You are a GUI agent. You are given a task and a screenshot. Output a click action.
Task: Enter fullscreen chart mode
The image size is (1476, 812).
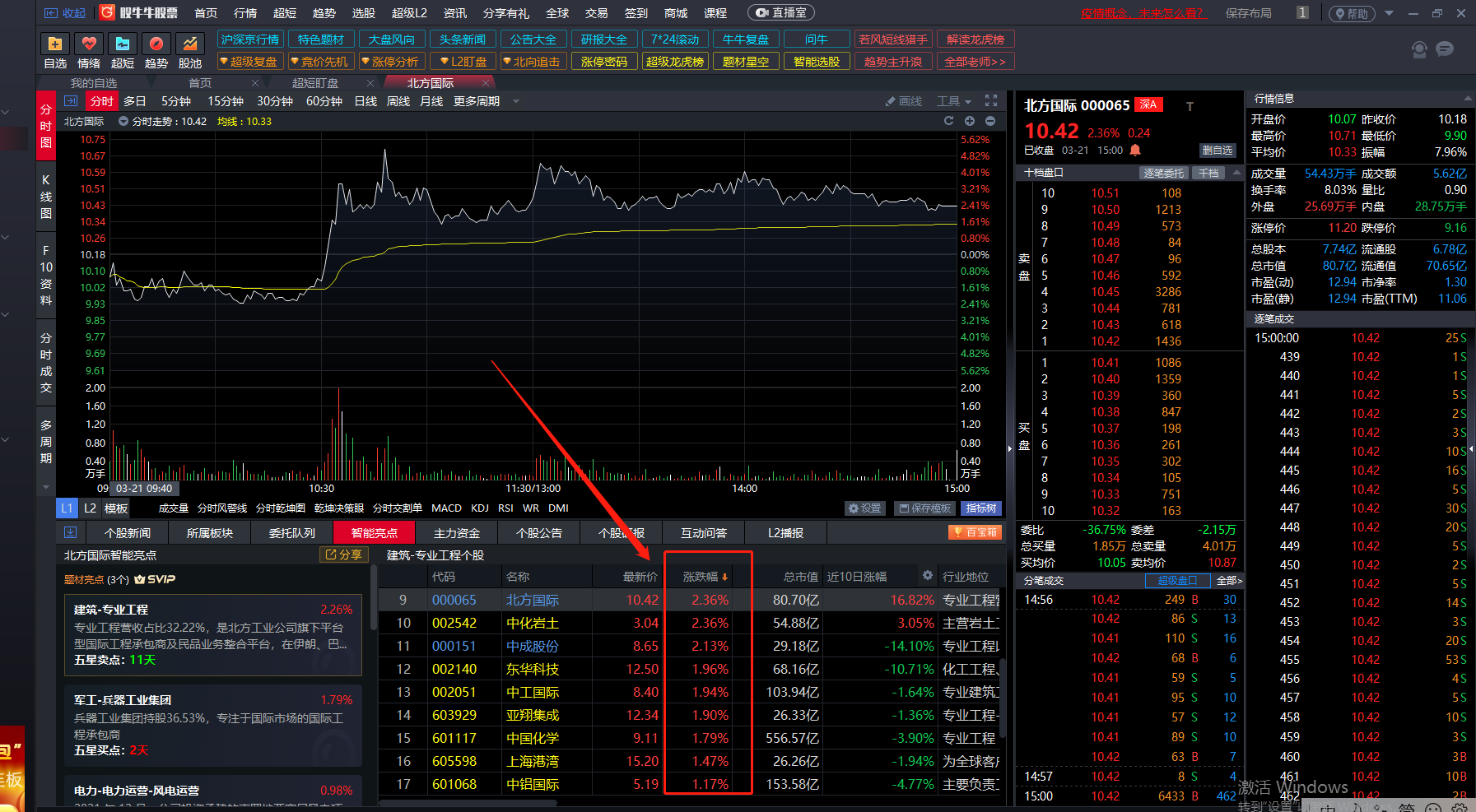pos(991,100)
